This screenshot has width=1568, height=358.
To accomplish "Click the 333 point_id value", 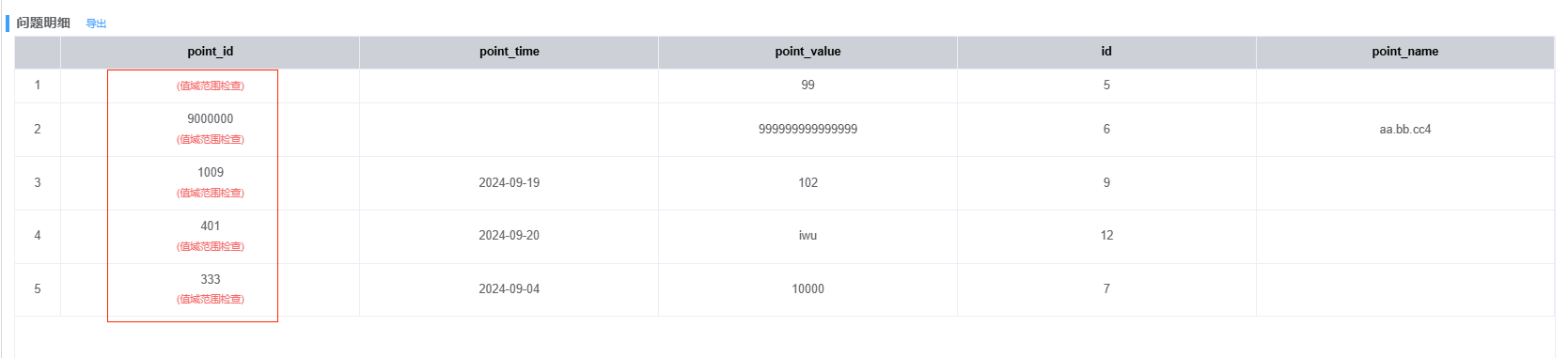I will point(211,280).
